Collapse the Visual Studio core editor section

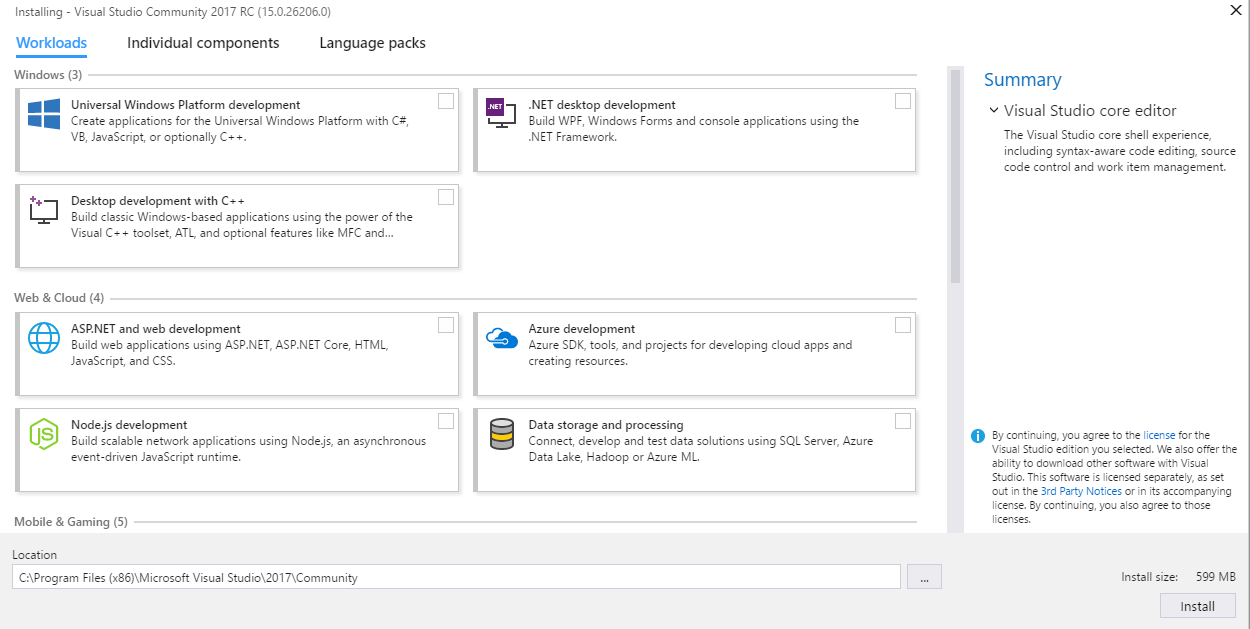click(x=993, y=111)
